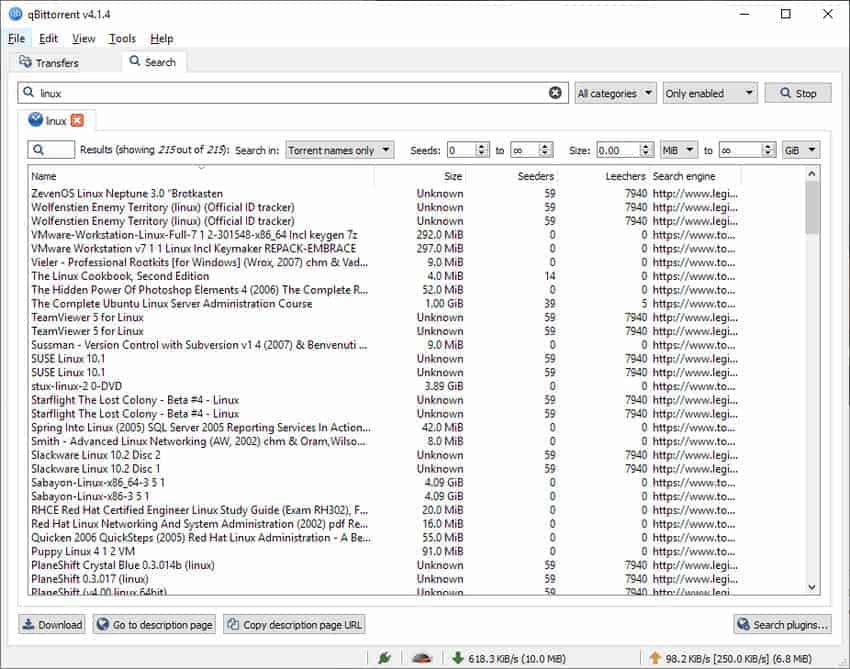Click the qBittorrent application logo icon
The height and width of the screenshot is (669, 850).
(x=15, y=14)
